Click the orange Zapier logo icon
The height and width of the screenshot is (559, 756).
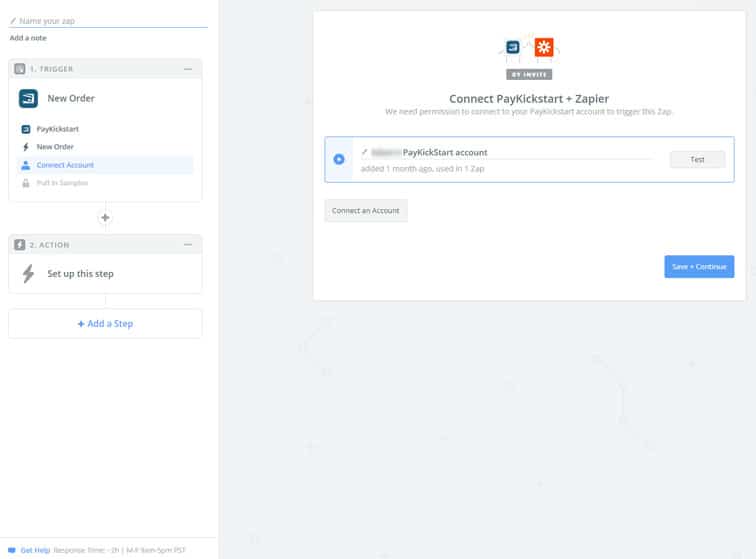coord(543,47)
